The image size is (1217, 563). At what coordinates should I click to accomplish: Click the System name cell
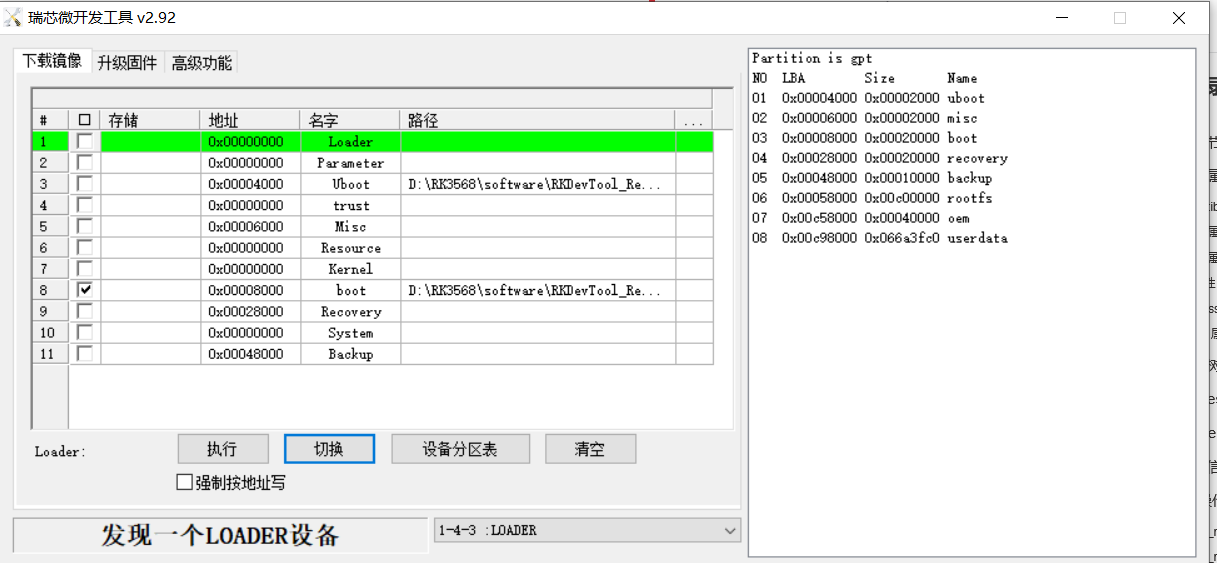tap(350, 332)
